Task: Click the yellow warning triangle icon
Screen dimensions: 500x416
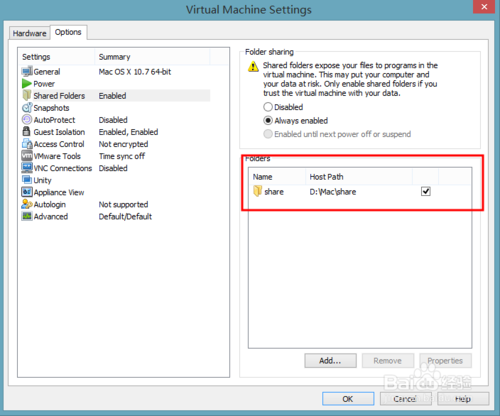Action: (253, 66)
